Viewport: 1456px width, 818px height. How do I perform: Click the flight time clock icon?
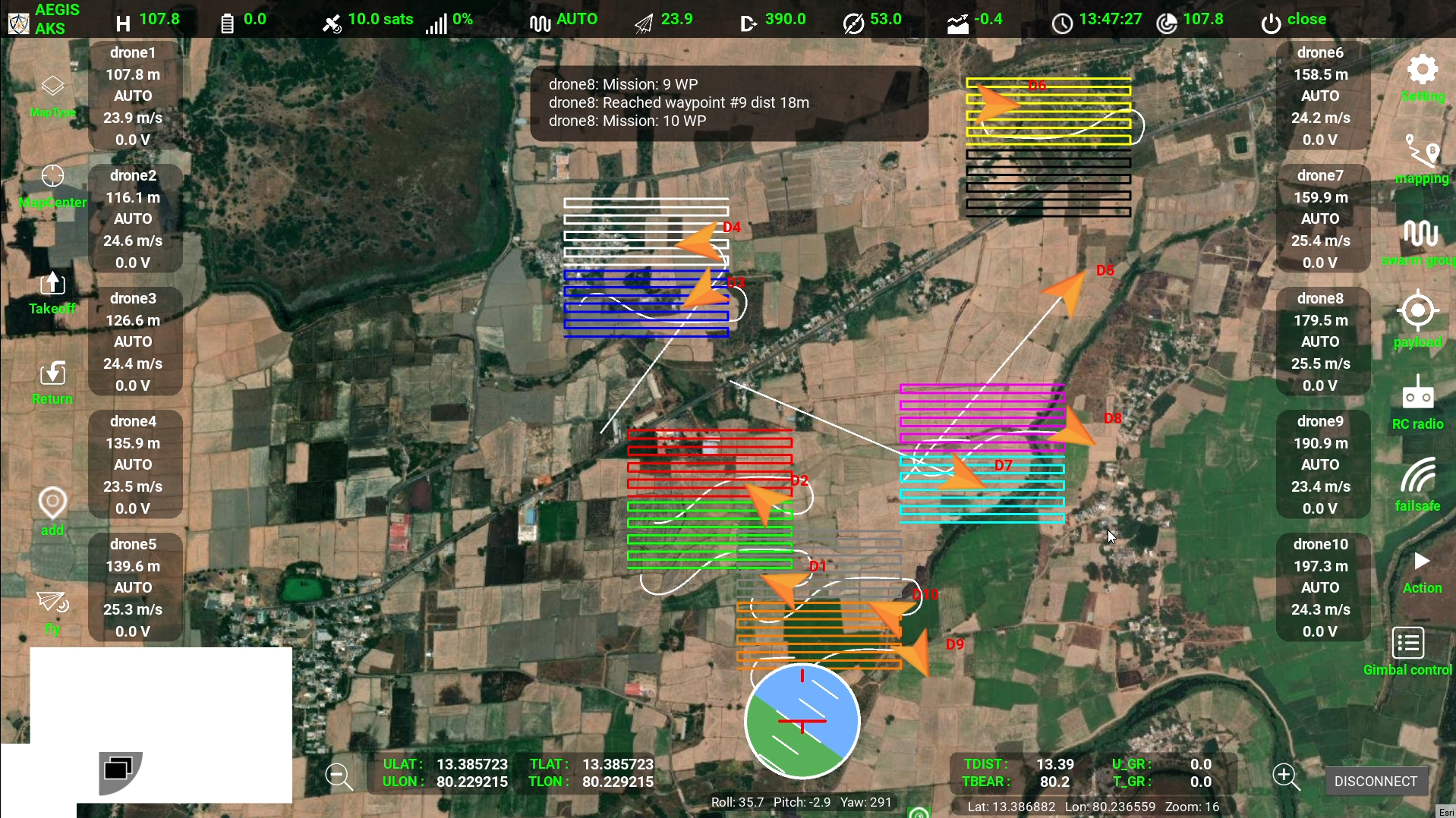pos(1062,24)
